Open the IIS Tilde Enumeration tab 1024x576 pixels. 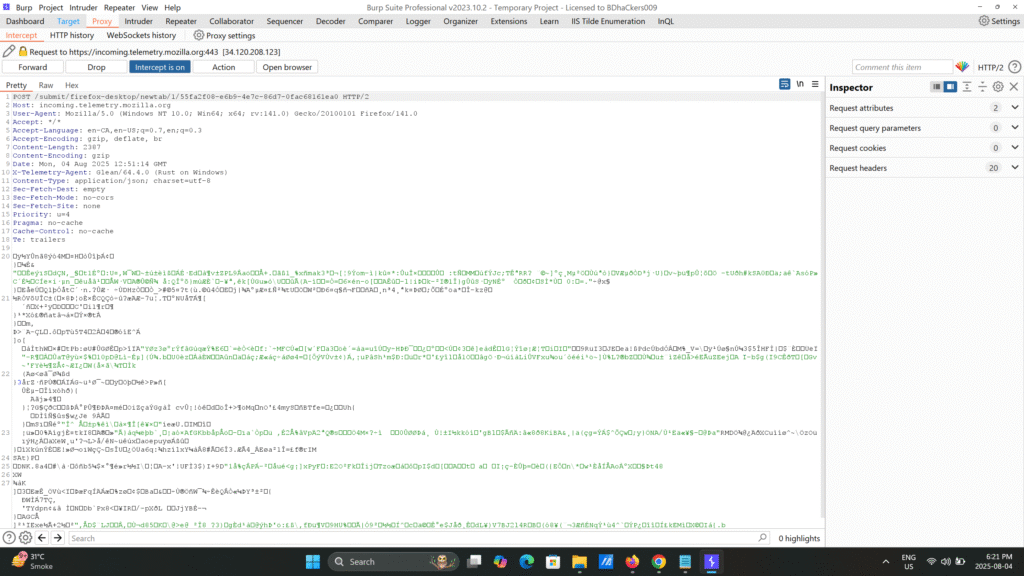point(608,21)
